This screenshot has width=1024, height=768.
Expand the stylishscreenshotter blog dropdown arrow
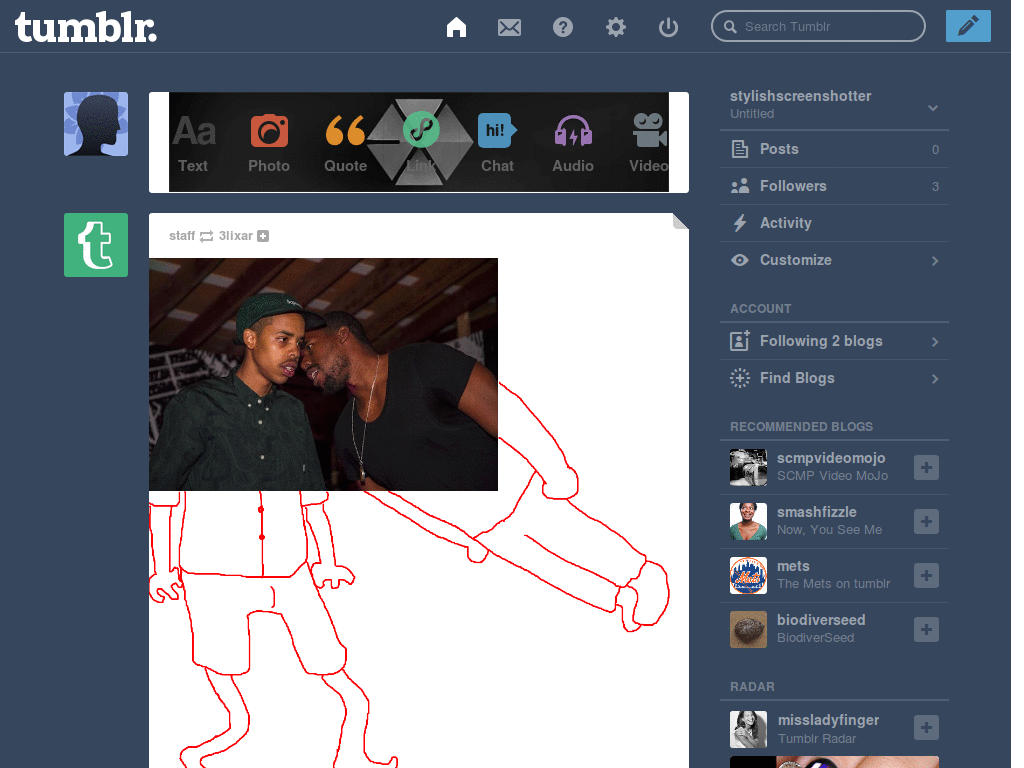coord(933,108)
